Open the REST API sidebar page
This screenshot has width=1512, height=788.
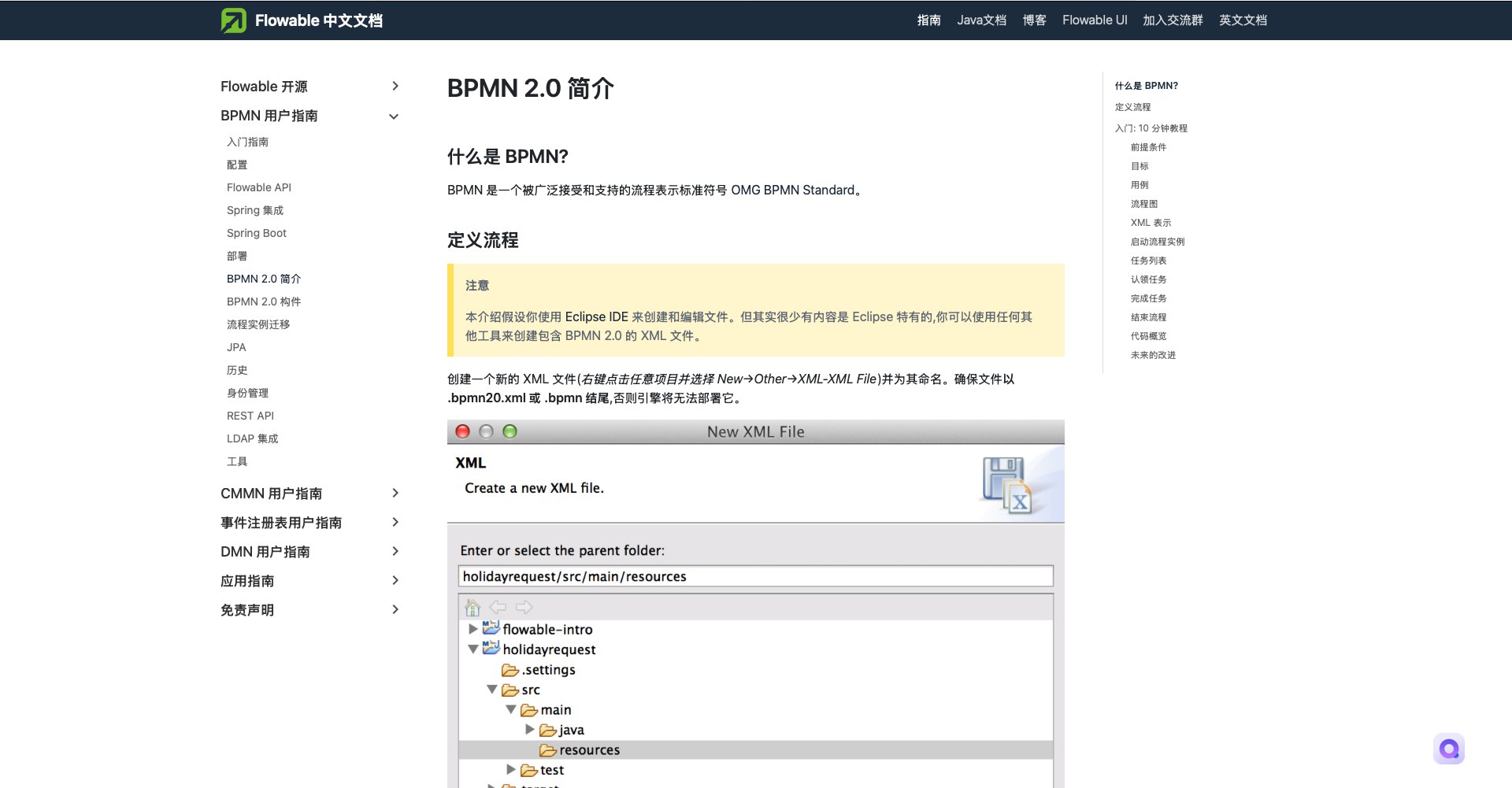tap(250, 416)
